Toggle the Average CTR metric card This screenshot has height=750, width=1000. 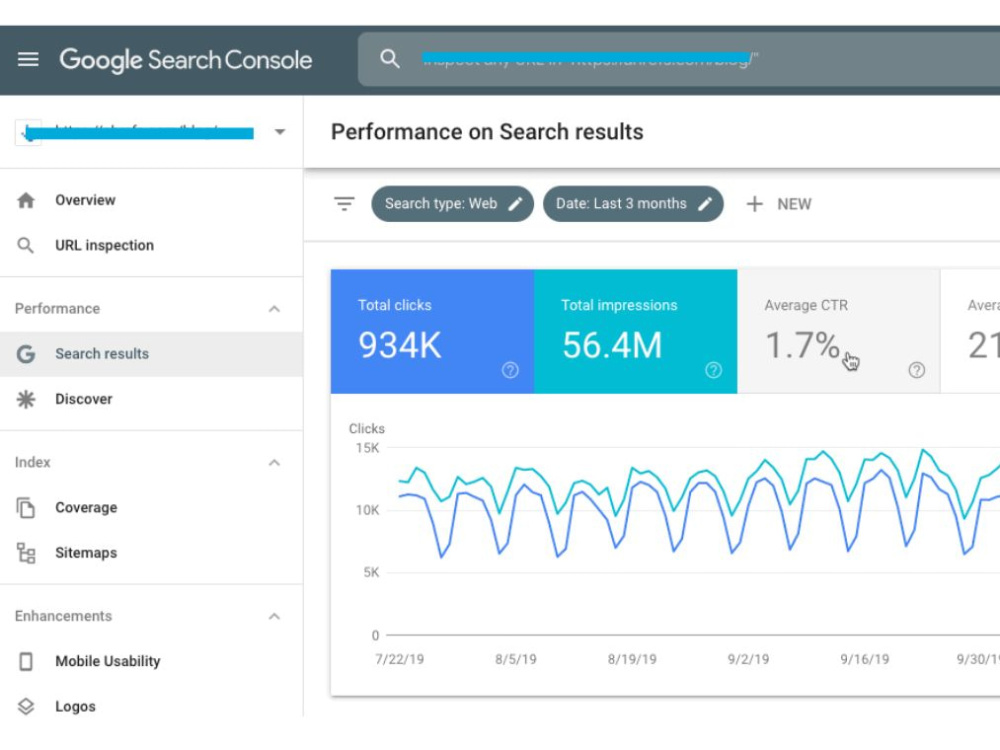click(839, 331)
